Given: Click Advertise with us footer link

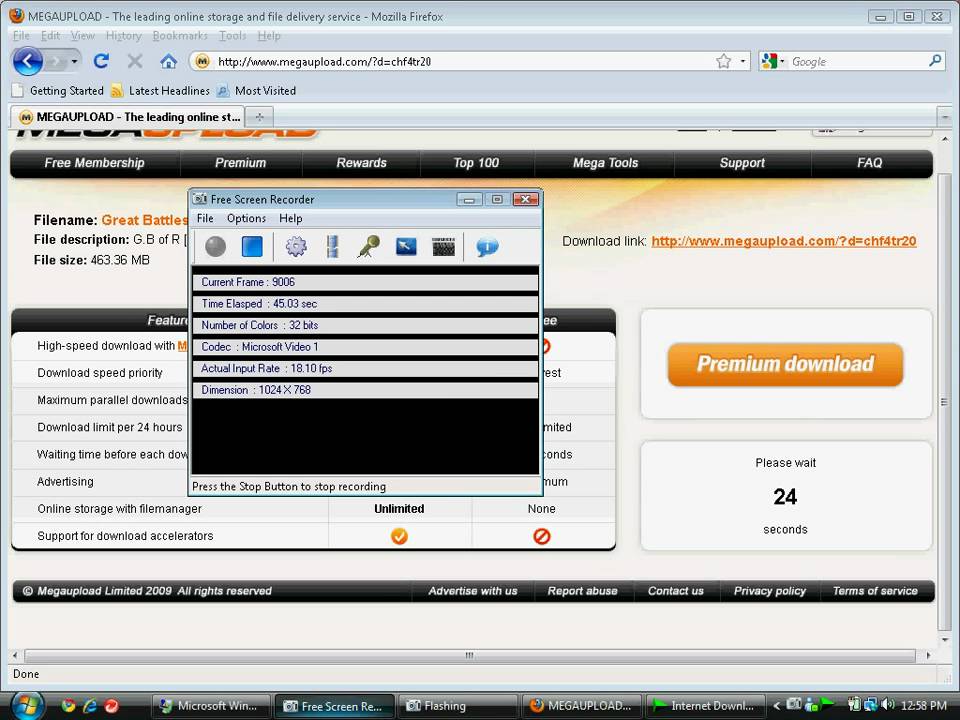Looking at the screenshot, I should click(x=473, y=591).
